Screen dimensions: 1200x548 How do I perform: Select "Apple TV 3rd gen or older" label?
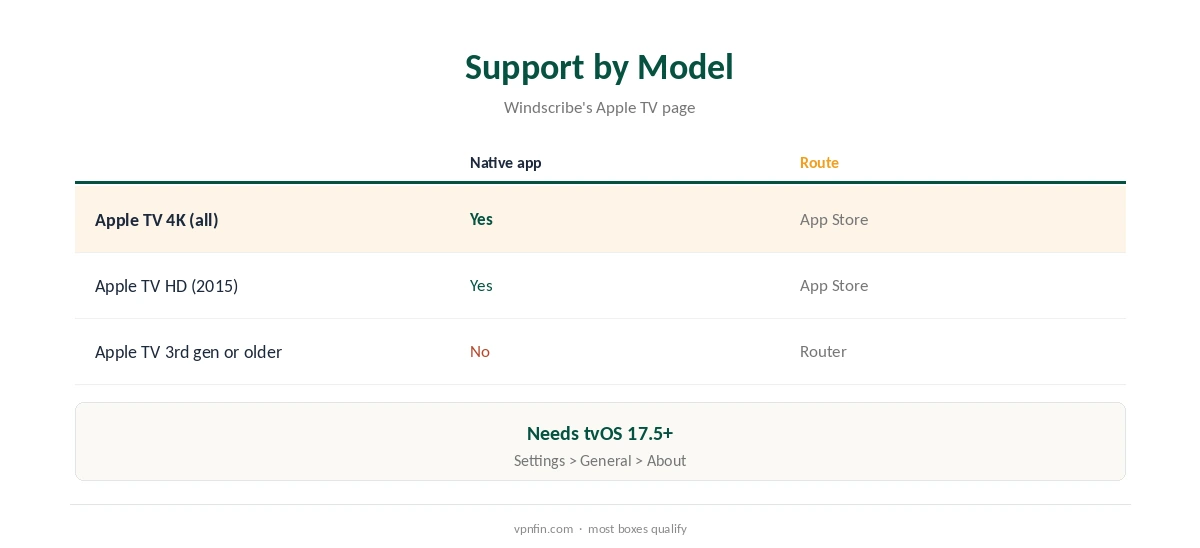coord(188,352)
